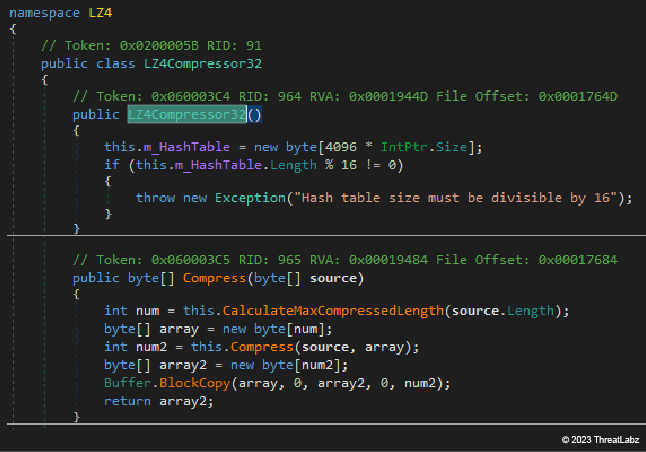Click the Token 0x060003C4 comment line
The image size is (646, 452).
tap(345, 96)
